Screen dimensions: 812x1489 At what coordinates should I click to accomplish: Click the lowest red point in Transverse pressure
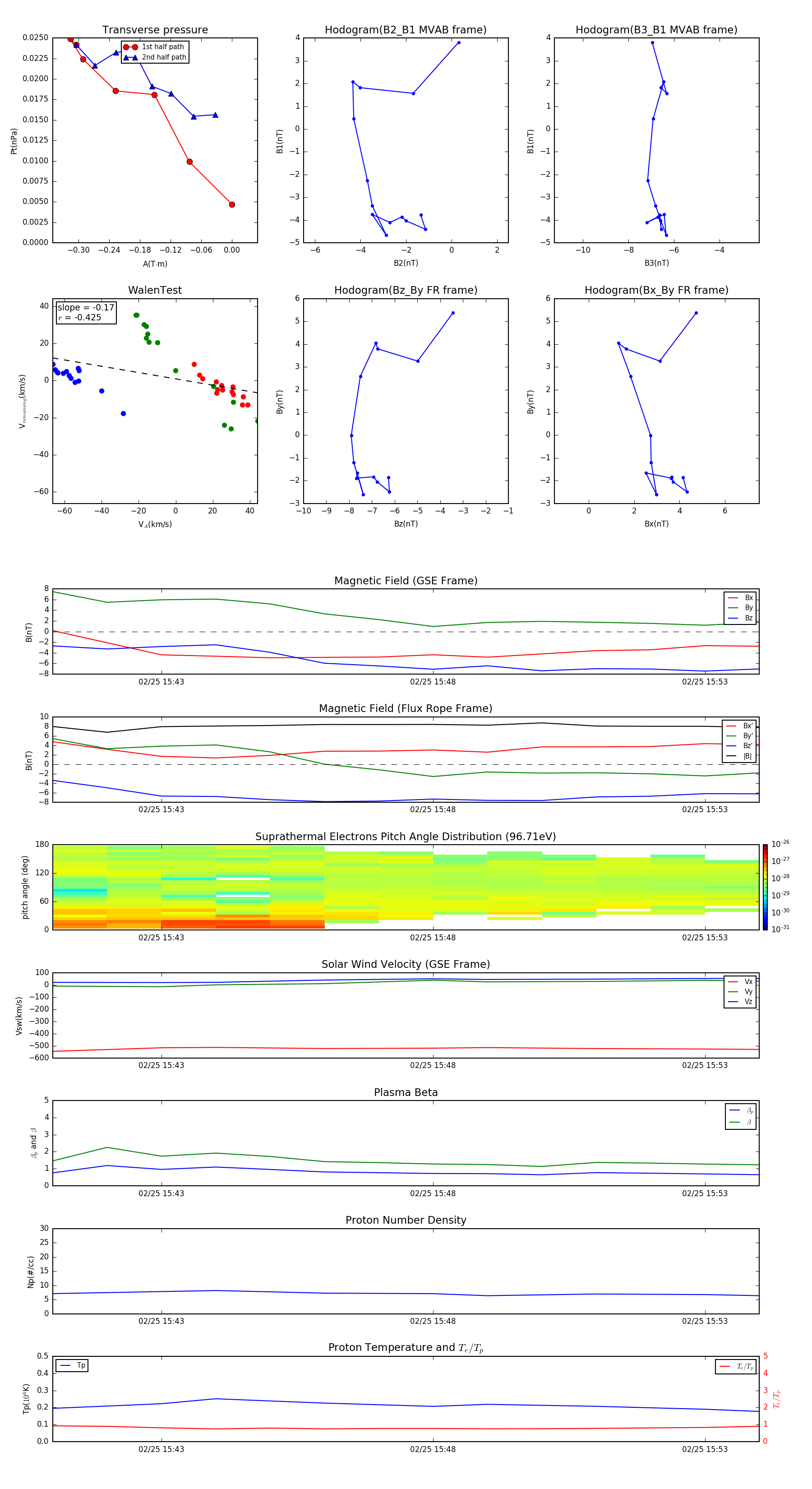pos(232,204)
